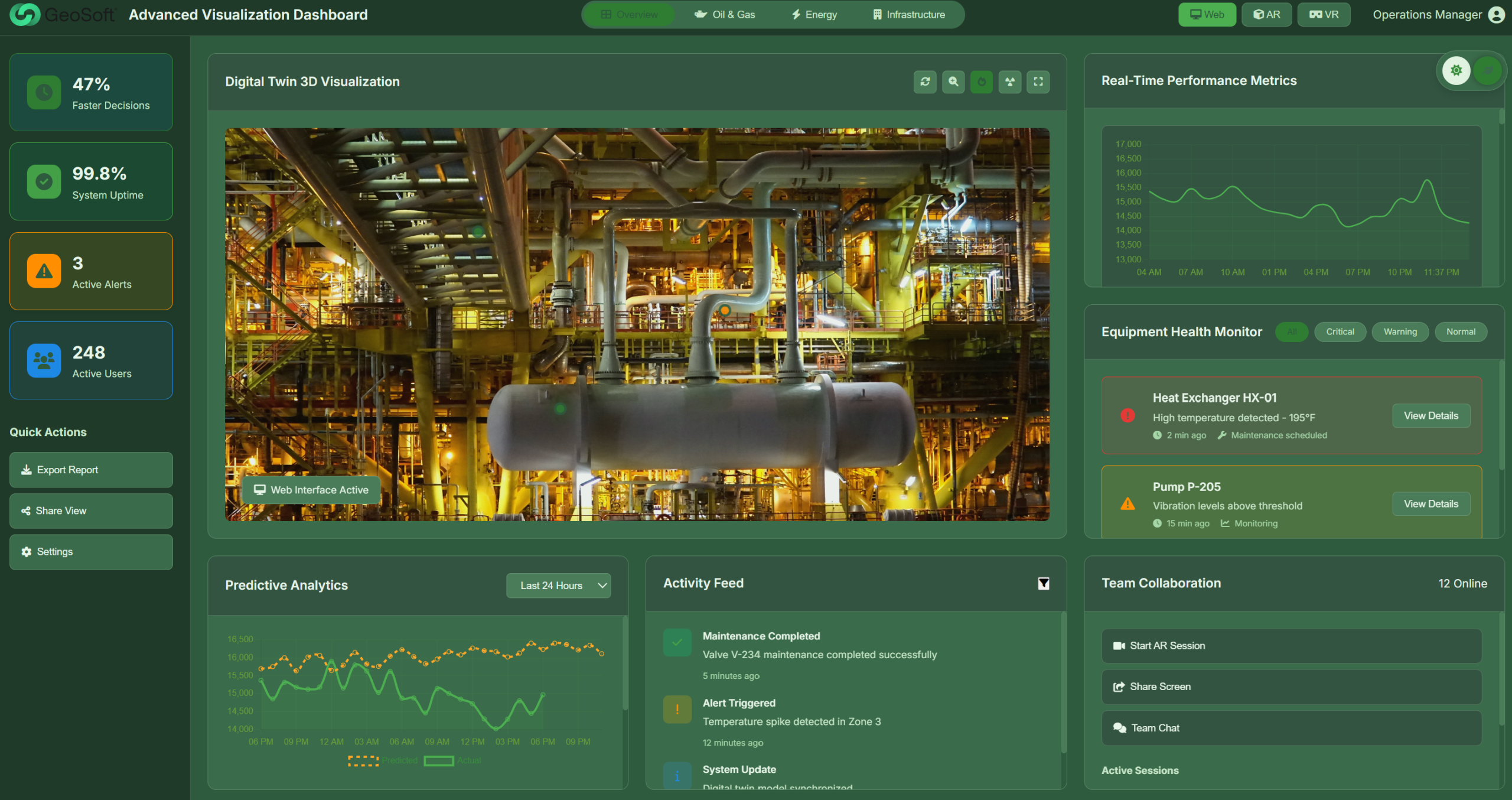
Task: Open the Last 24 Hours dropdown
Action: pos(558,586)
